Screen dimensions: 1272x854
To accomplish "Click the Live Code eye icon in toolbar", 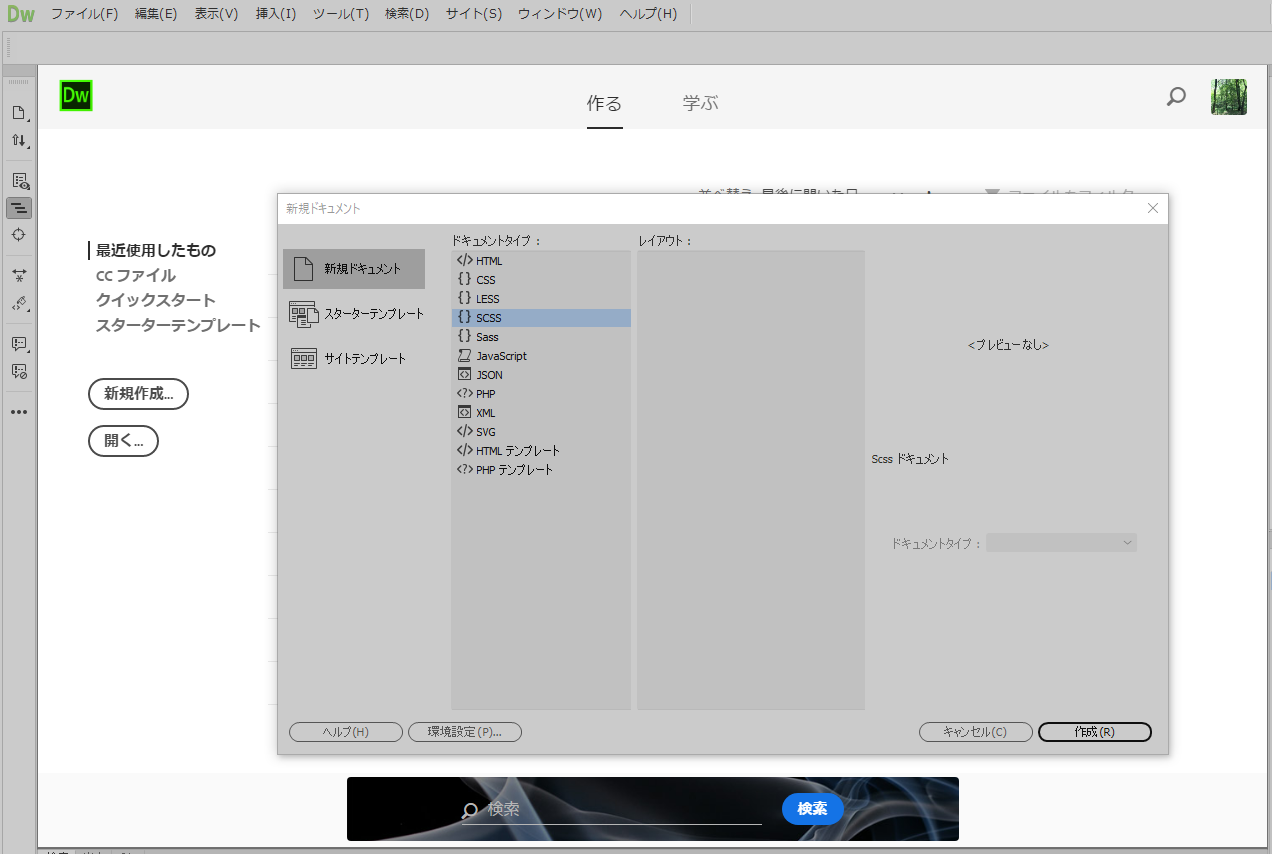I will (x=19, y=180).
